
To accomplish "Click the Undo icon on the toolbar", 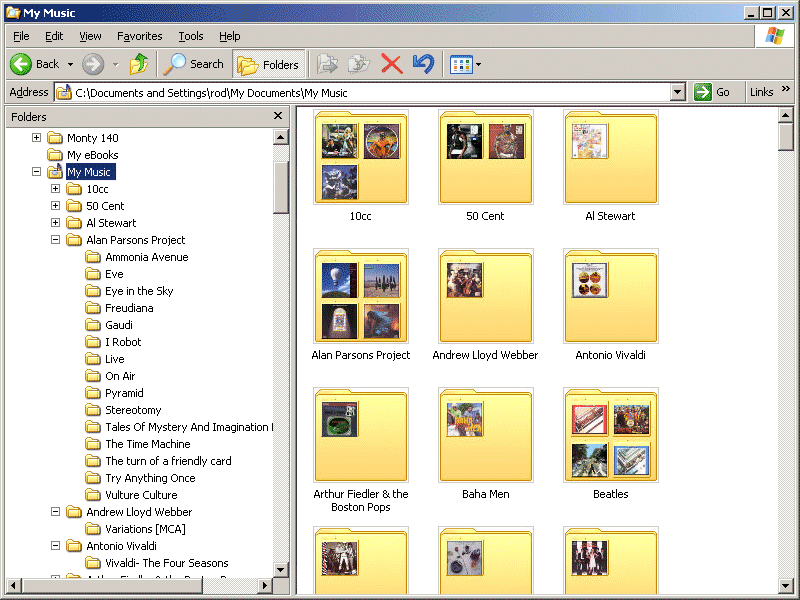I will [422, 64].
